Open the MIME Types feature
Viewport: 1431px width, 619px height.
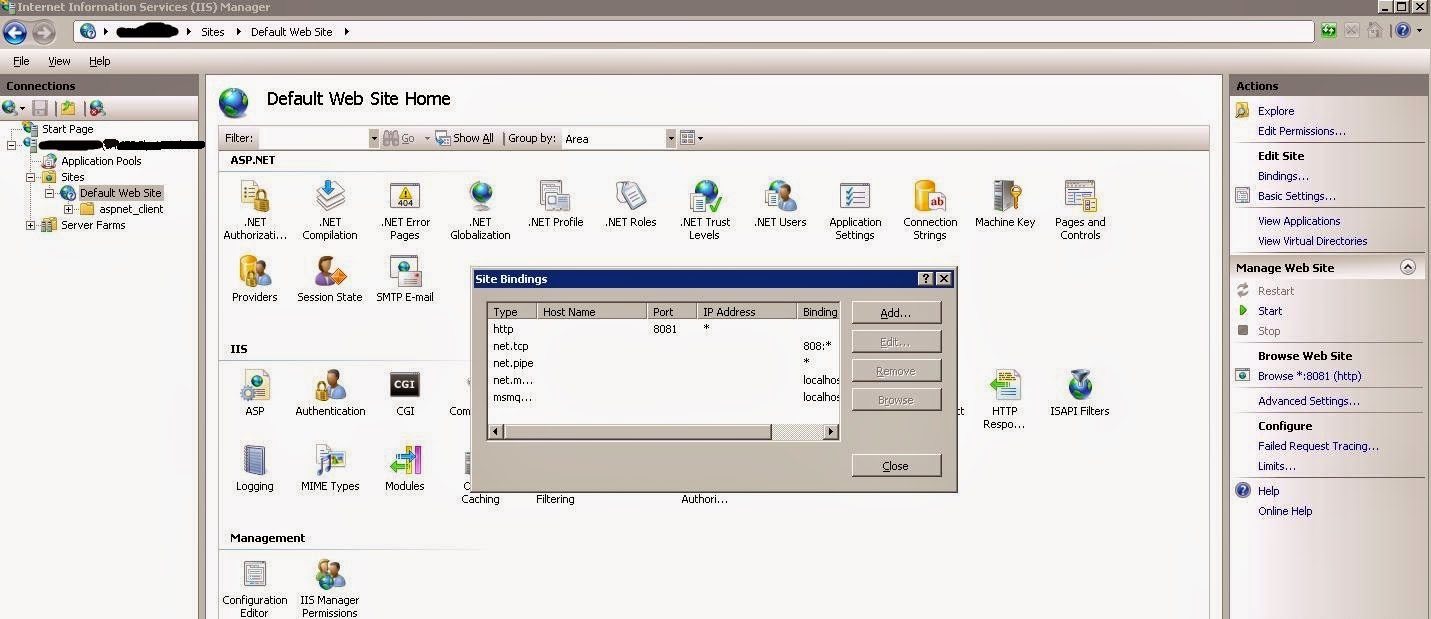coord(330,468)
